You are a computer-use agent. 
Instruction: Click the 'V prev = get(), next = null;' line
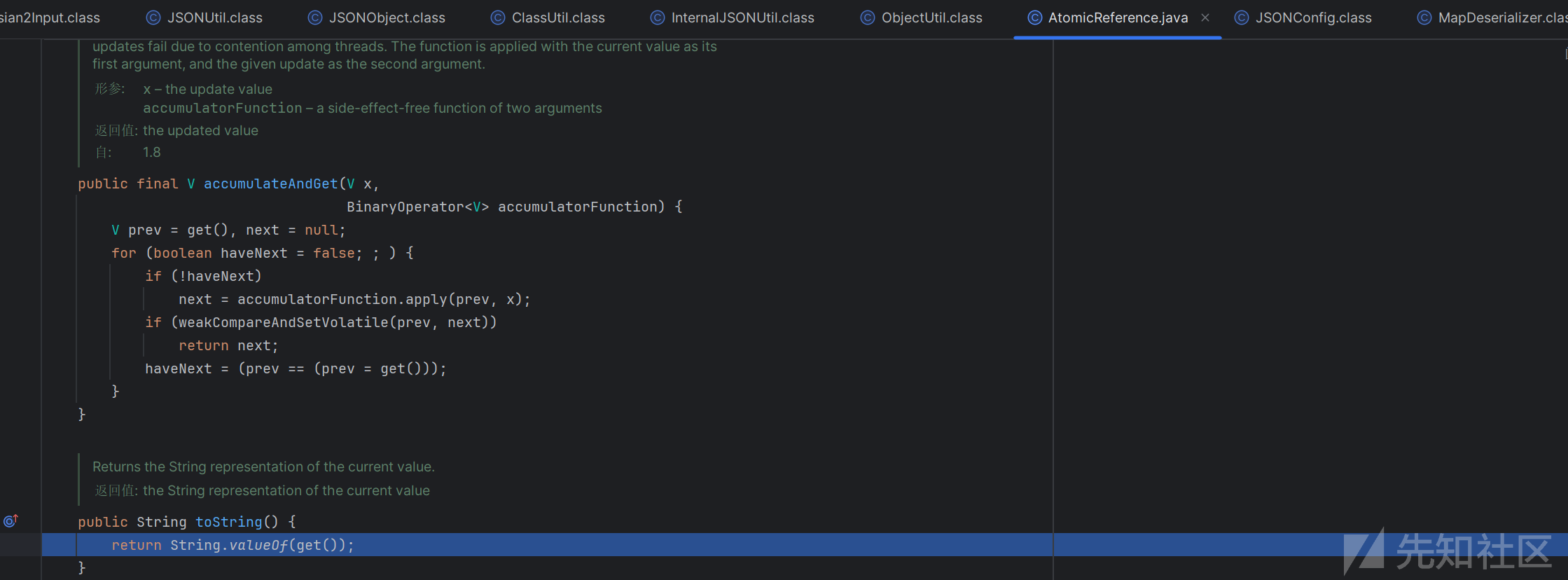coord(228,230)
